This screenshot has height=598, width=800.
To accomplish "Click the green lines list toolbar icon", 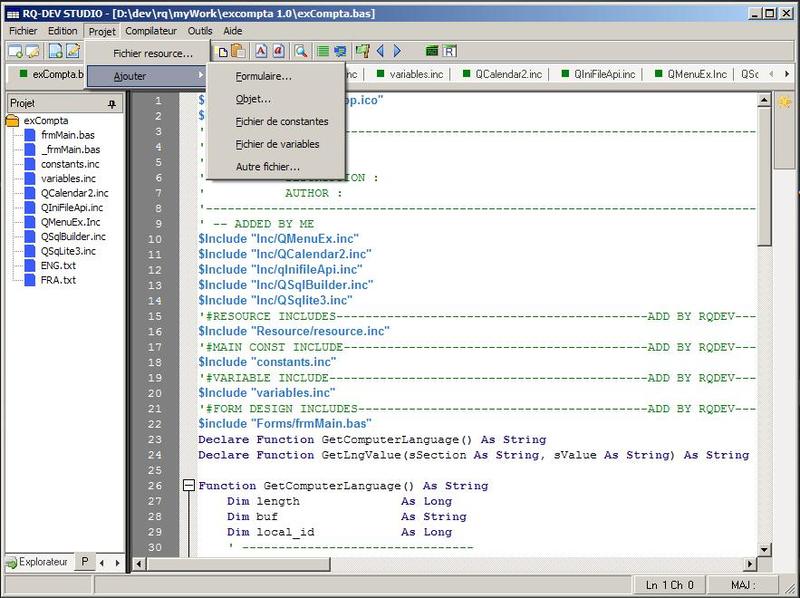I will pyautogui.click(x=322, y=51).
